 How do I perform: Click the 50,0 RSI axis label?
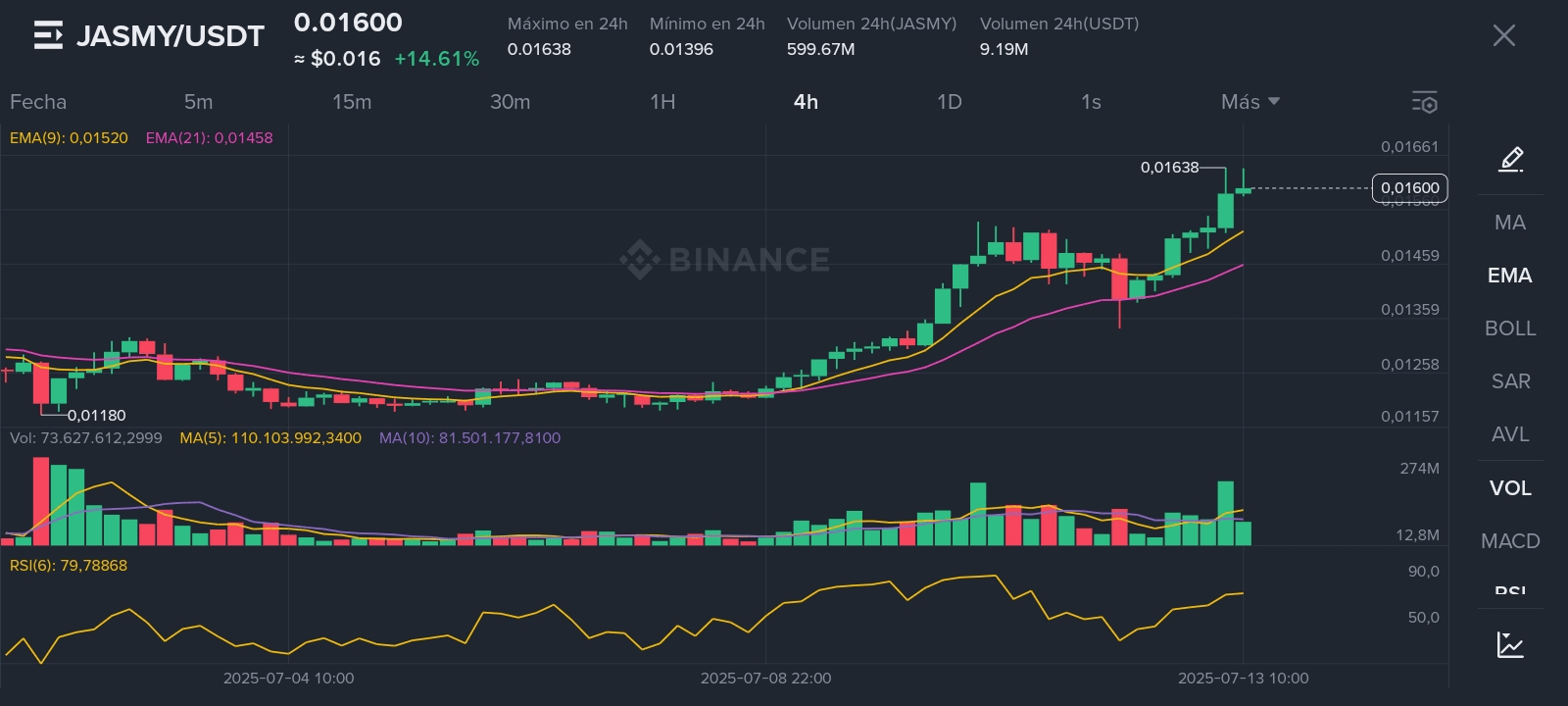coord(1424,618)
